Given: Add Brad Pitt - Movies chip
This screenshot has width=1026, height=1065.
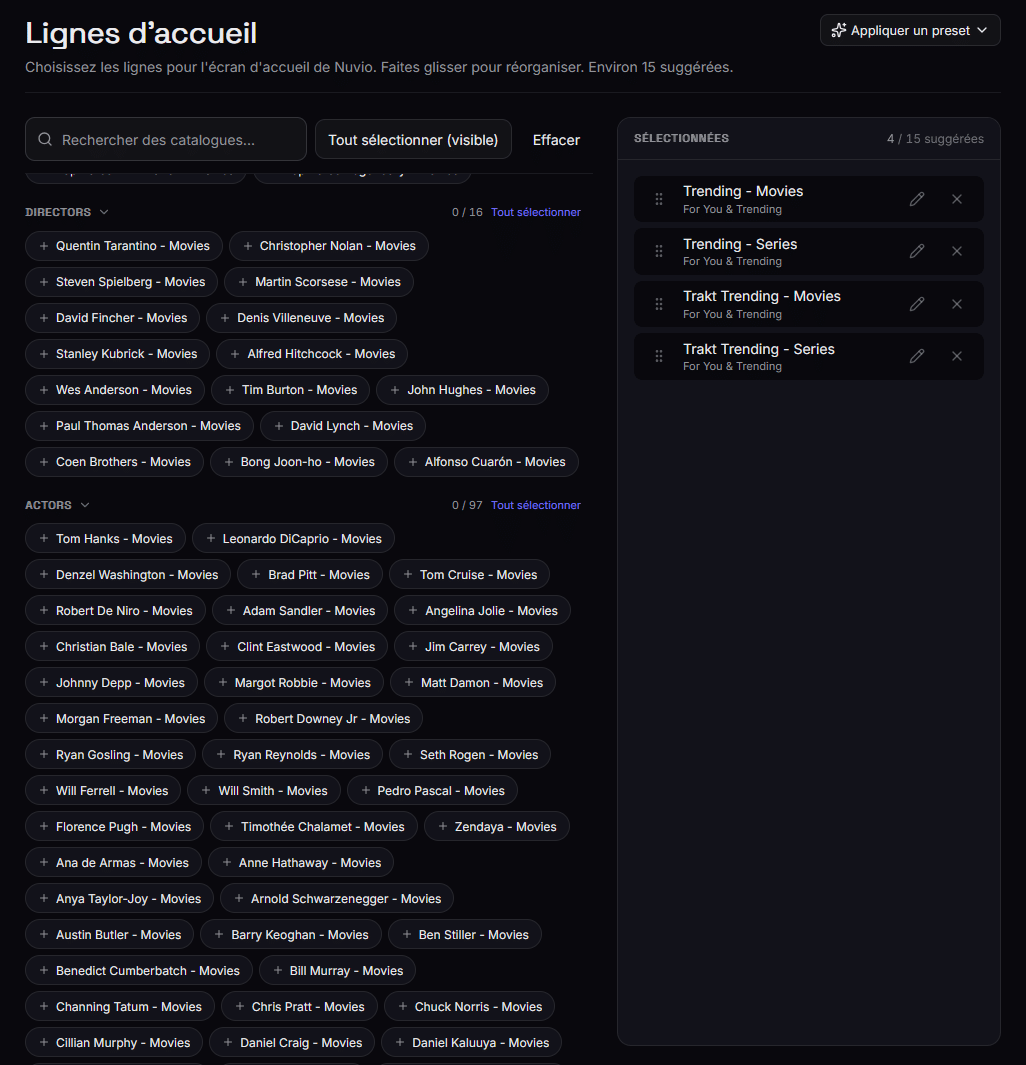Looking at the screenshot, I should pos(310,575).
